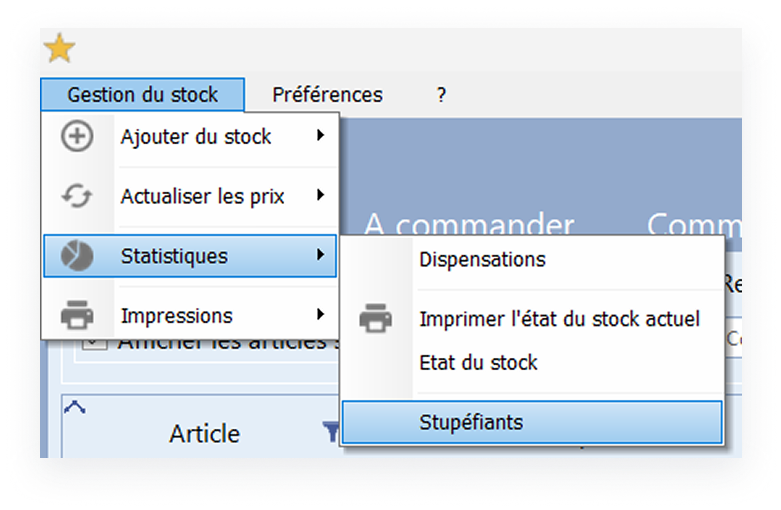Select Etat du stock entry
Viewport: 781px width, 510px height.
point(478,363)
